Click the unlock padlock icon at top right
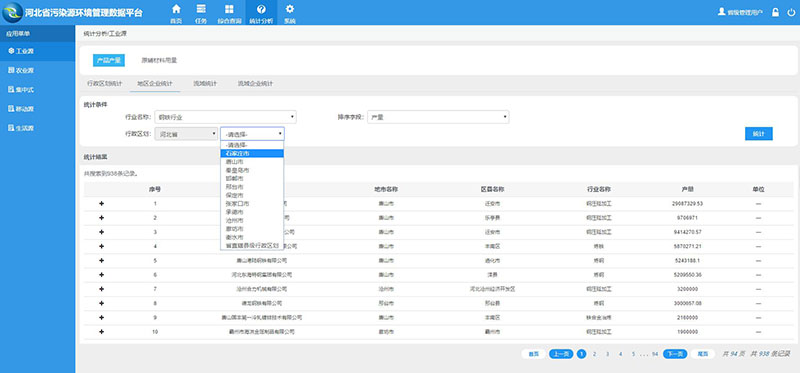 pyautogui.click(x=775, y=12)
